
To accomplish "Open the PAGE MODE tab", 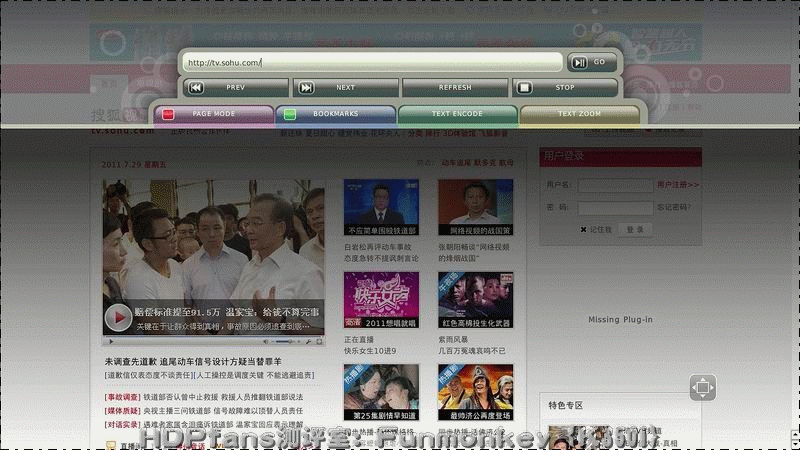I will coord(213,114).
